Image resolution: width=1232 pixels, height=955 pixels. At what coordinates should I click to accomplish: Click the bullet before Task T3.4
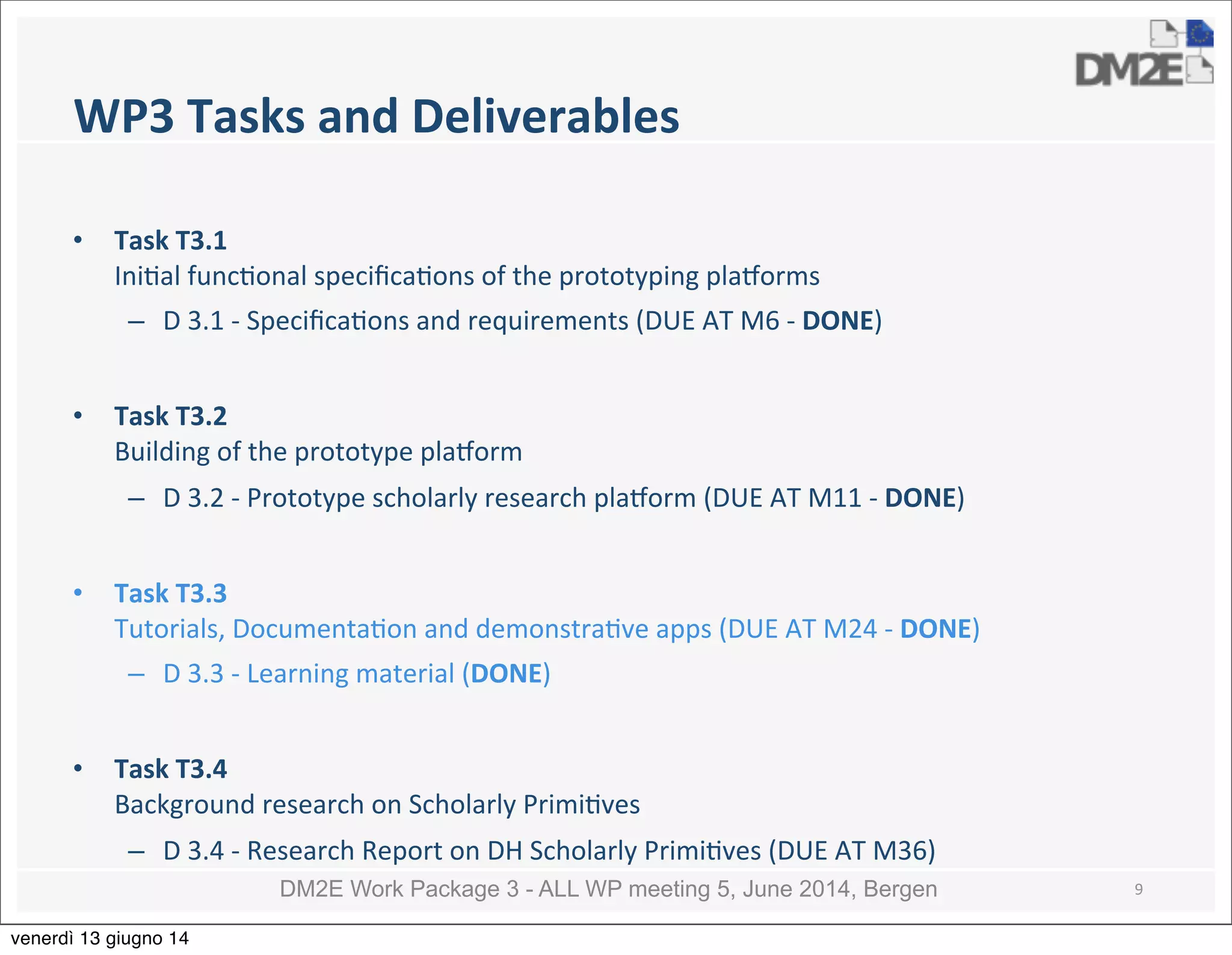[78, 768]
